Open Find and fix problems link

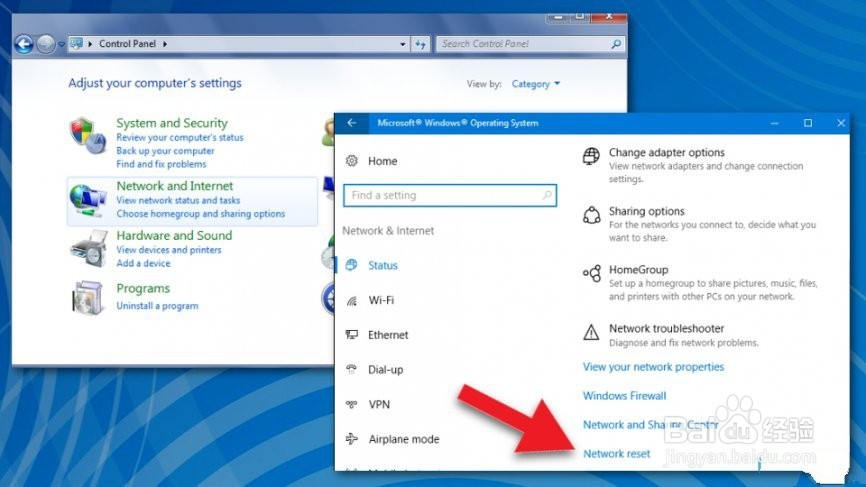click(161, 164)
